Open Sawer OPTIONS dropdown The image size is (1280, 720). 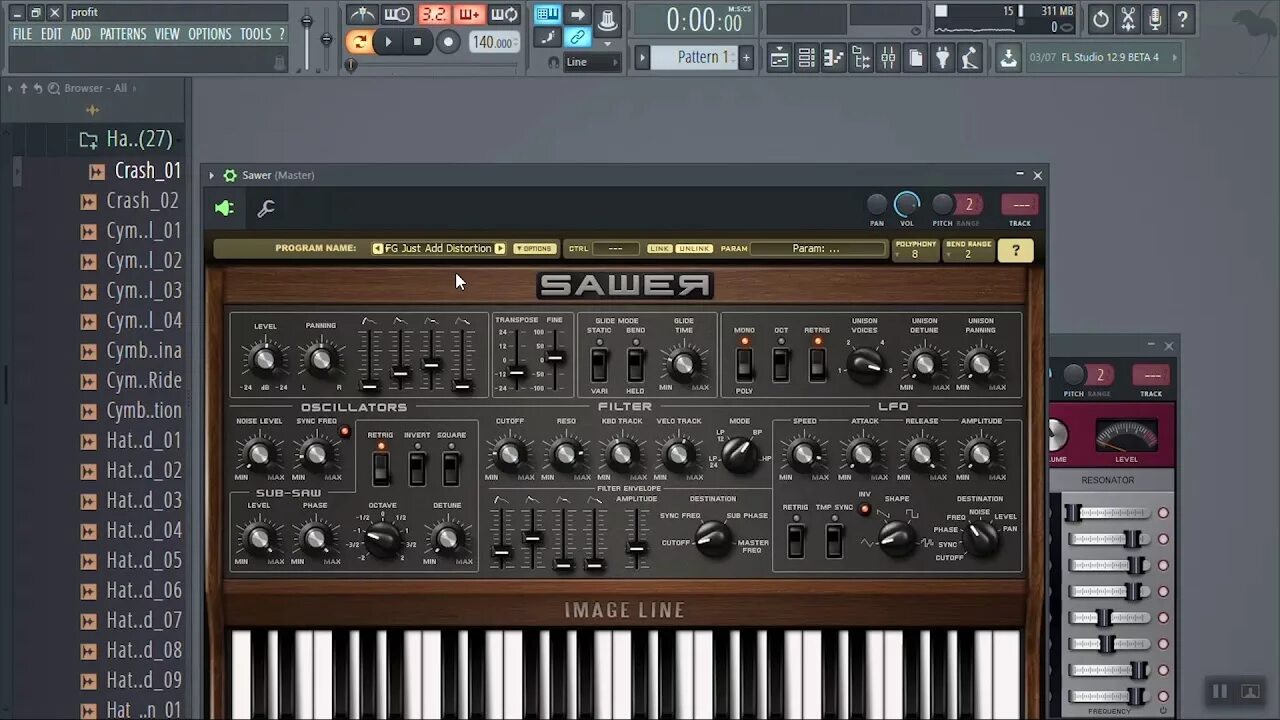(x=535, y=249)
